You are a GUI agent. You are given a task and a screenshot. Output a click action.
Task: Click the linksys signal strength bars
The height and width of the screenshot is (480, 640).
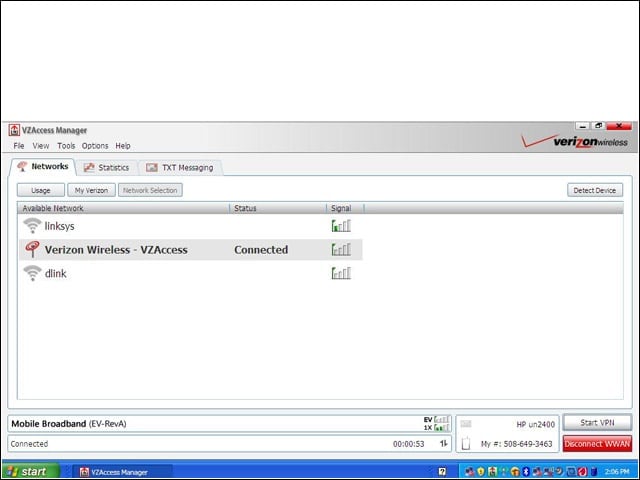(x=341, y=226)
